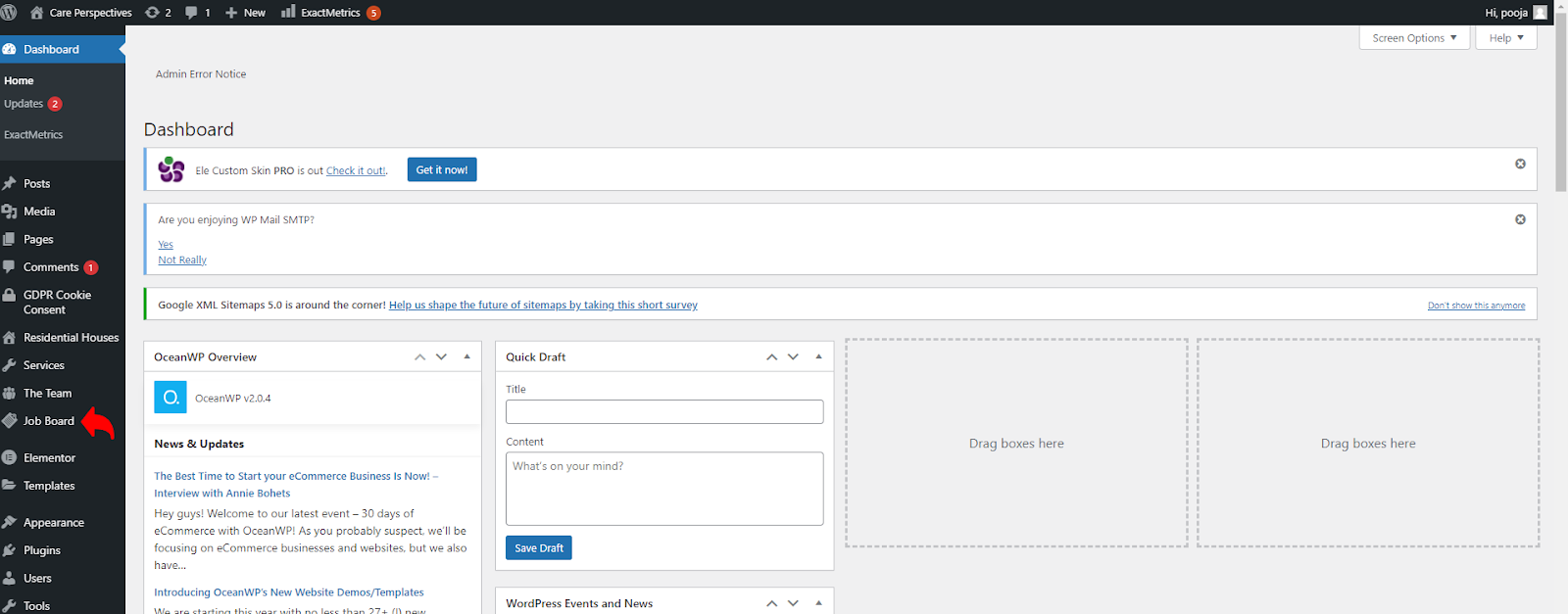Click the Quick Draft Title field
Screen dimensions: 1568x614
(664, 411)
